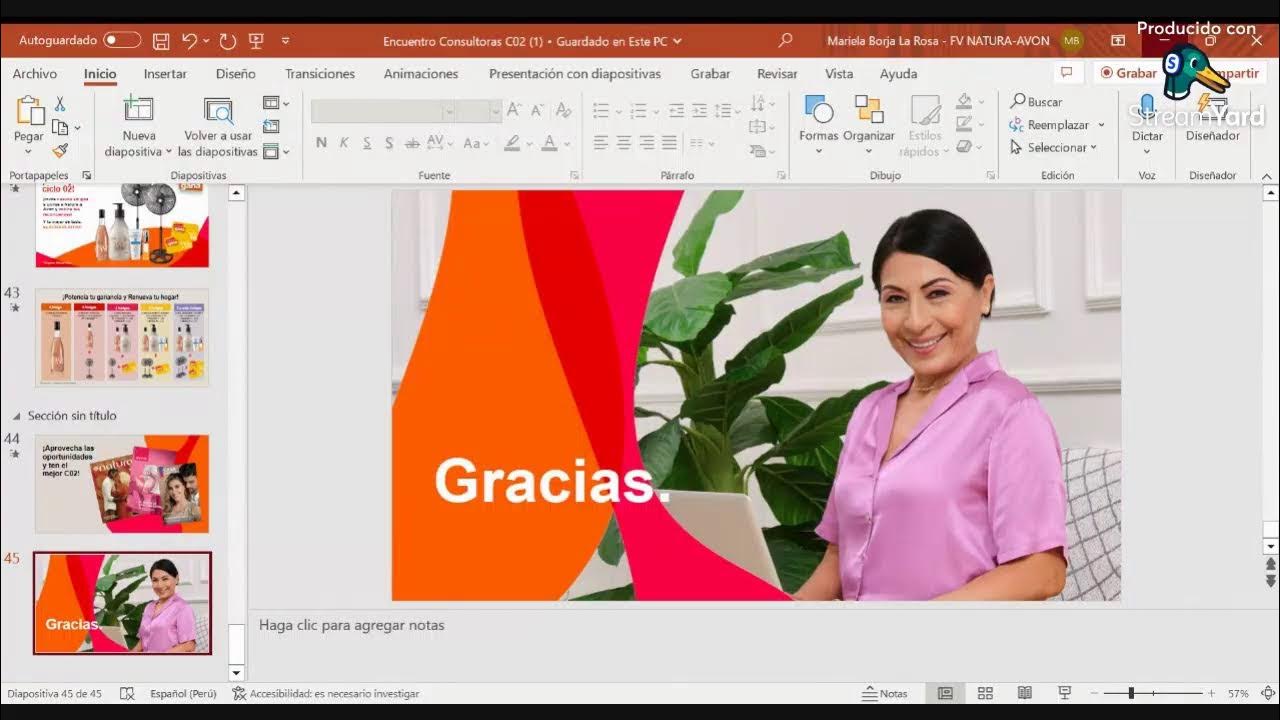Image resolution: width=1280 pixels, height=720 pixels.
Task: Toggle strikethrough text formatting
Action: [x=412, y=143]
